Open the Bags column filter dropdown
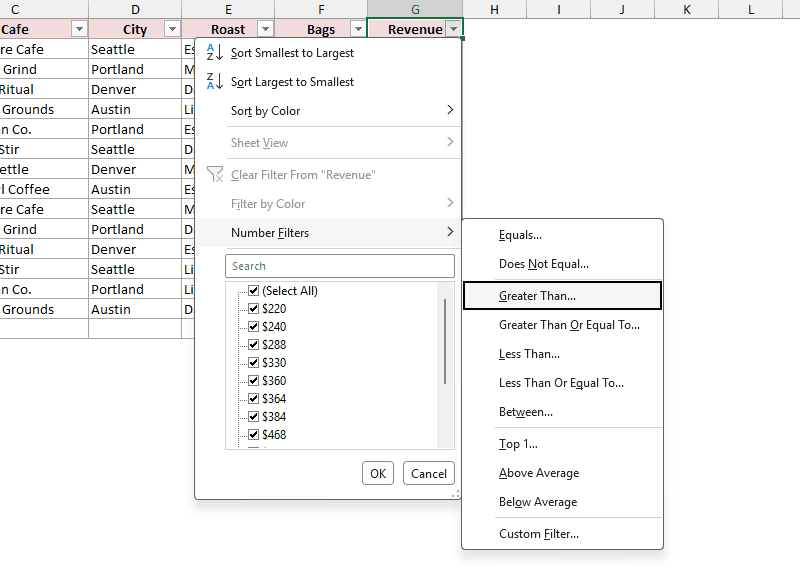Screen dimensions: 800x576 [x=358, y=29]
